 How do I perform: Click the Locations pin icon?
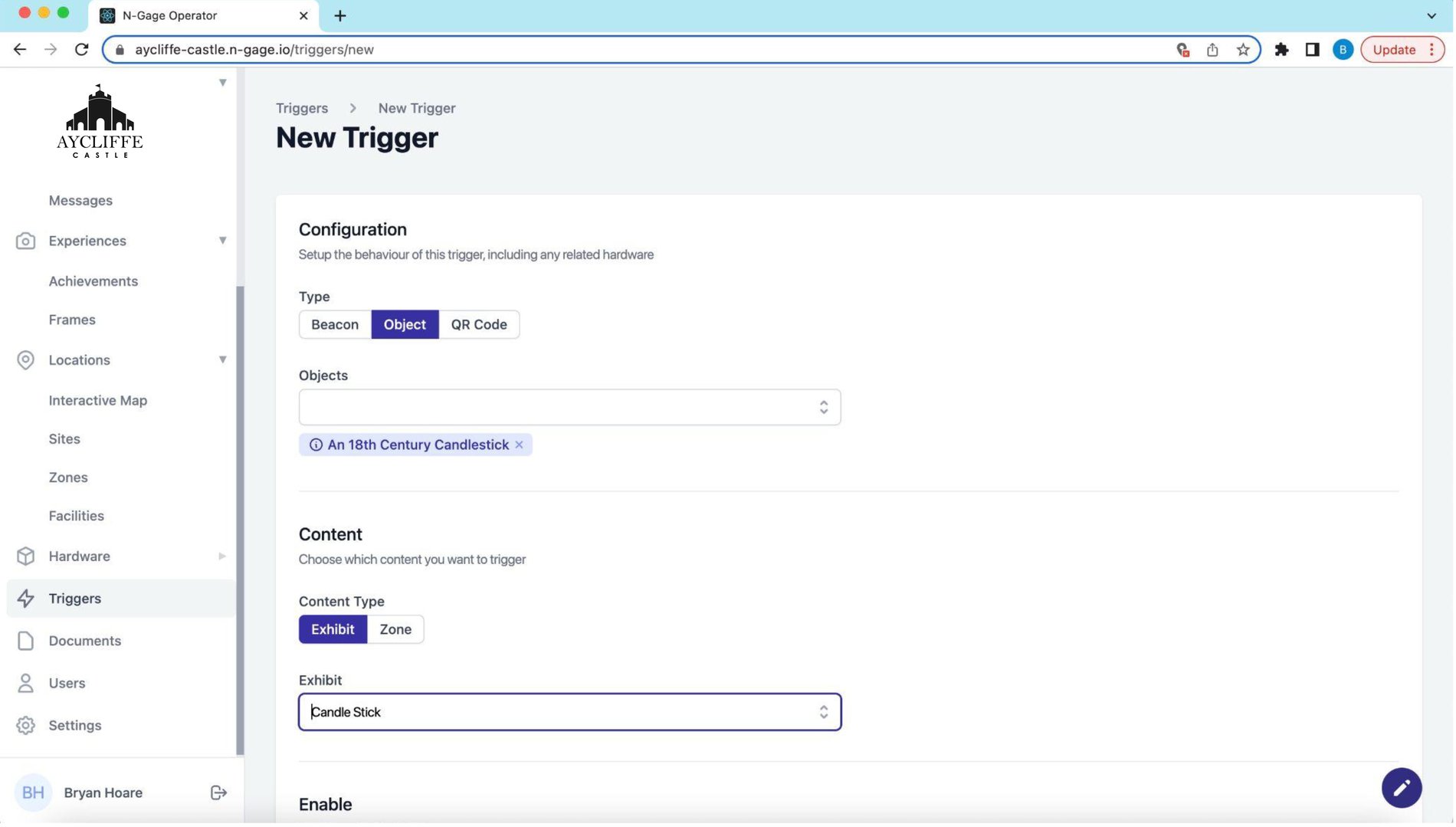point(25,360)
